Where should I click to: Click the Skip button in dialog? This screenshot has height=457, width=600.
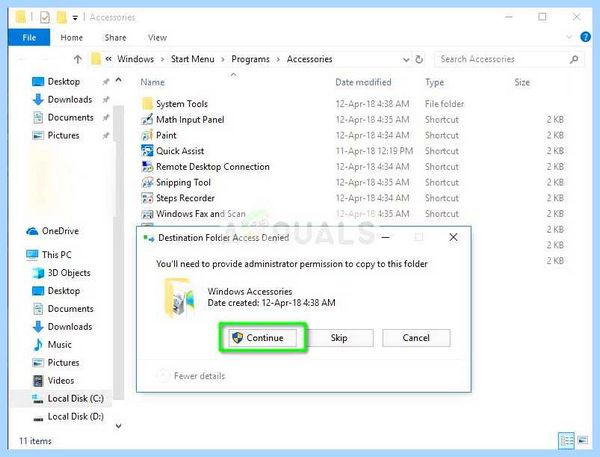(339, 338)
